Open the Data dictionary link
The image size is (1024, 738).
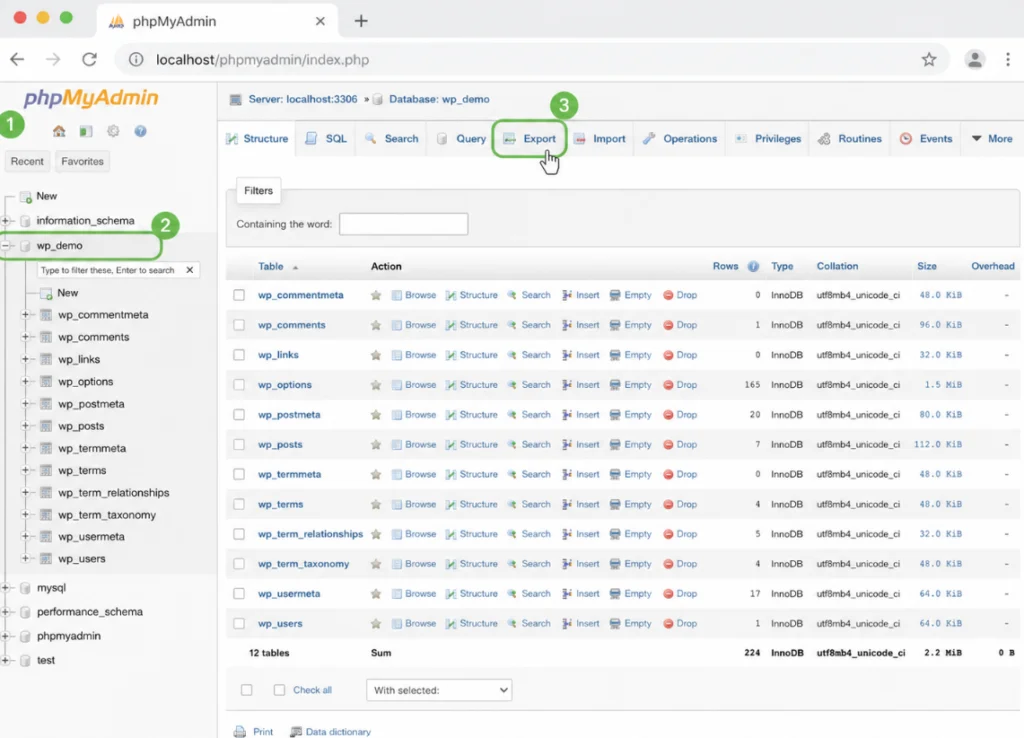pos(330,731)
